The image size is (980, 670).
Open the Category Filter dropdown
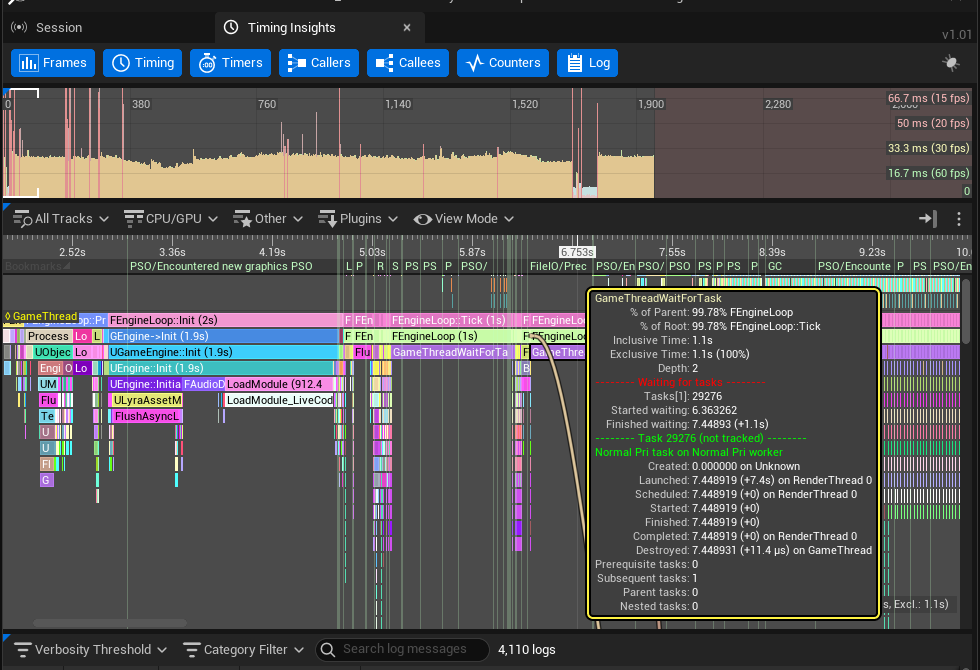244,650
